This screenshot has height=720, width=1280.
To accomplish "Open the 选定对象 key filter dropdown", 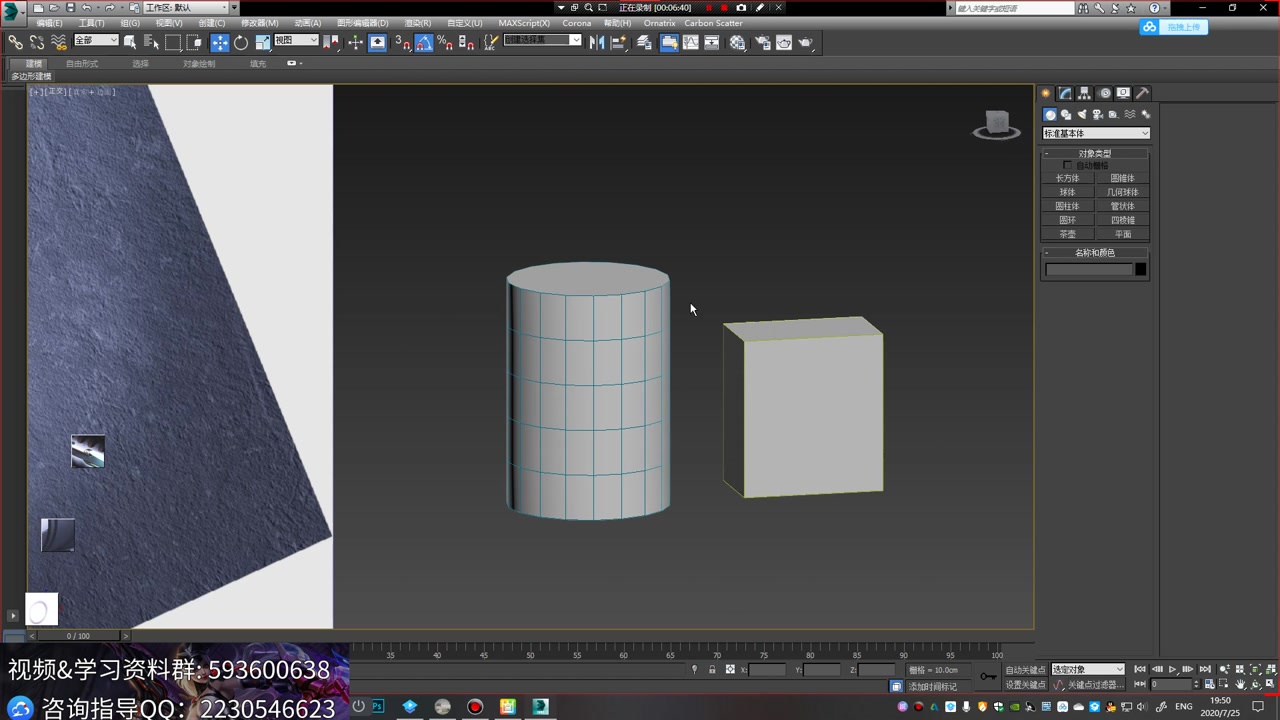I will coord(1087,669).
